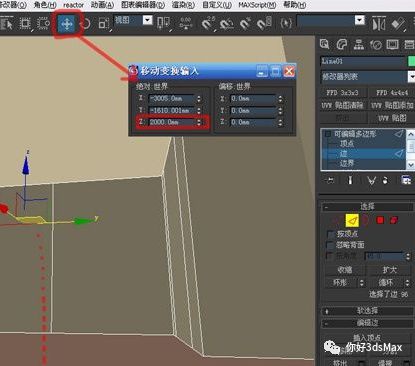Click the 循环 button
415x366 pixels.
point(386,283)
